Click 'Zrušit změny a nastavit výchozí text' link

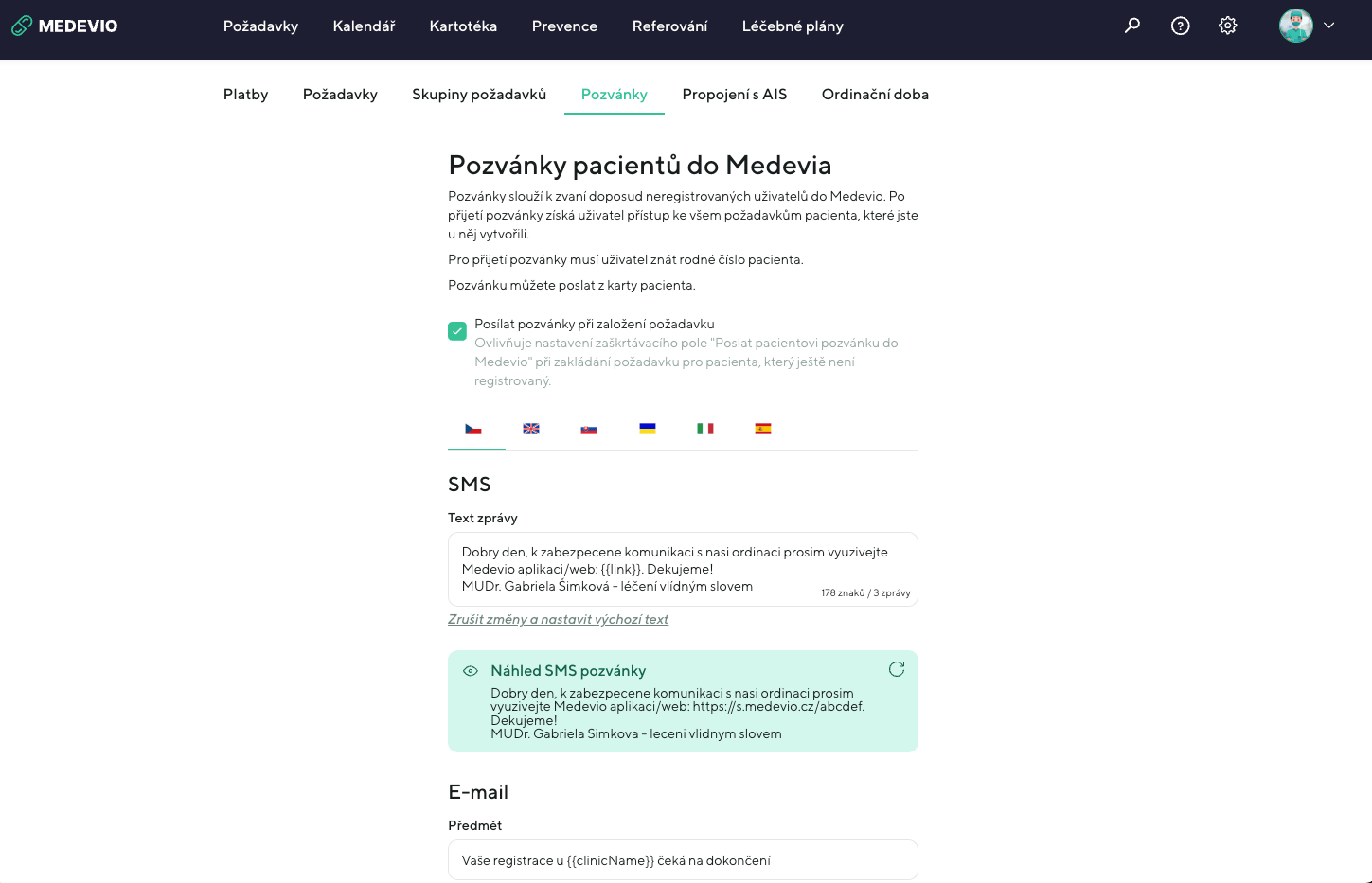pyautogui.click(x=558, y=620)
